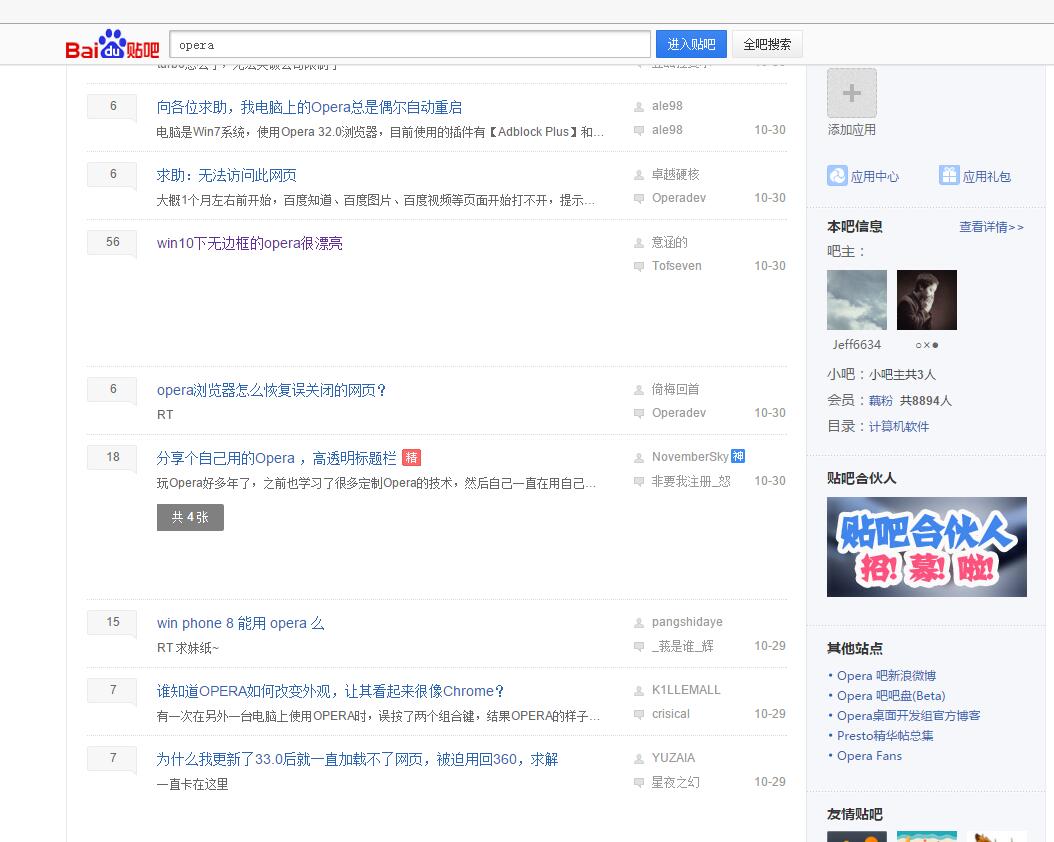Open the post win phone 8 能用 opera 么
Image resolution: width=1054 pixels, height=842 pixels.
[241, 623]
